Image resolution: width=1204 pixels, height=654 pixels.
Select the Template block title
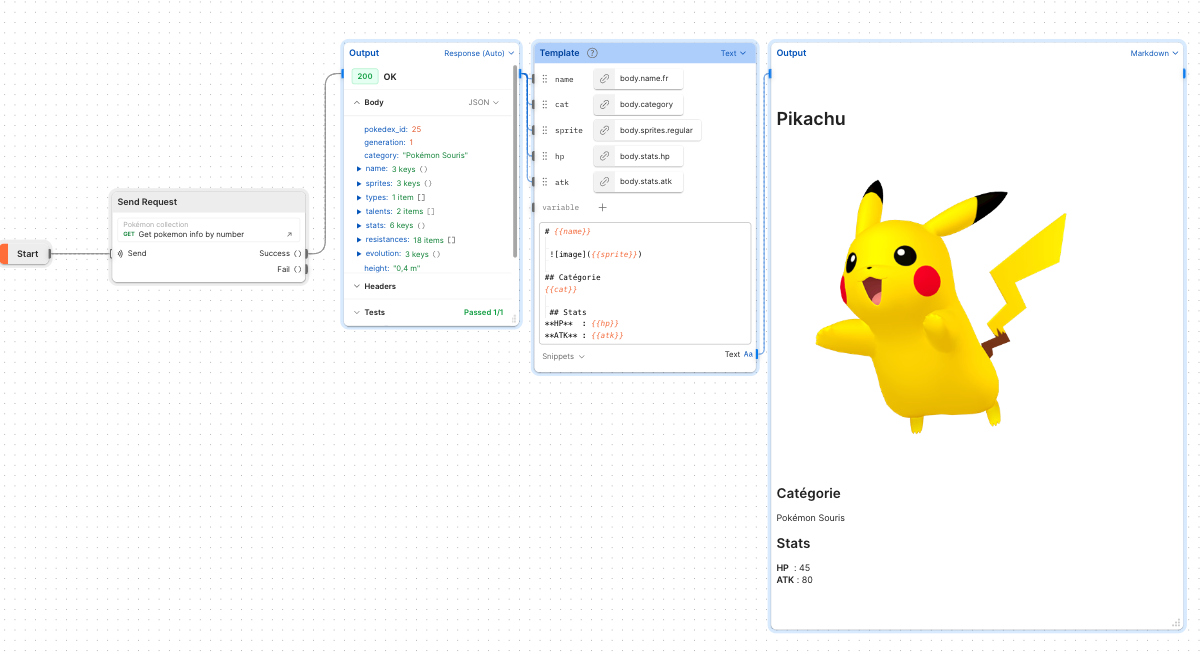point(559,53)
